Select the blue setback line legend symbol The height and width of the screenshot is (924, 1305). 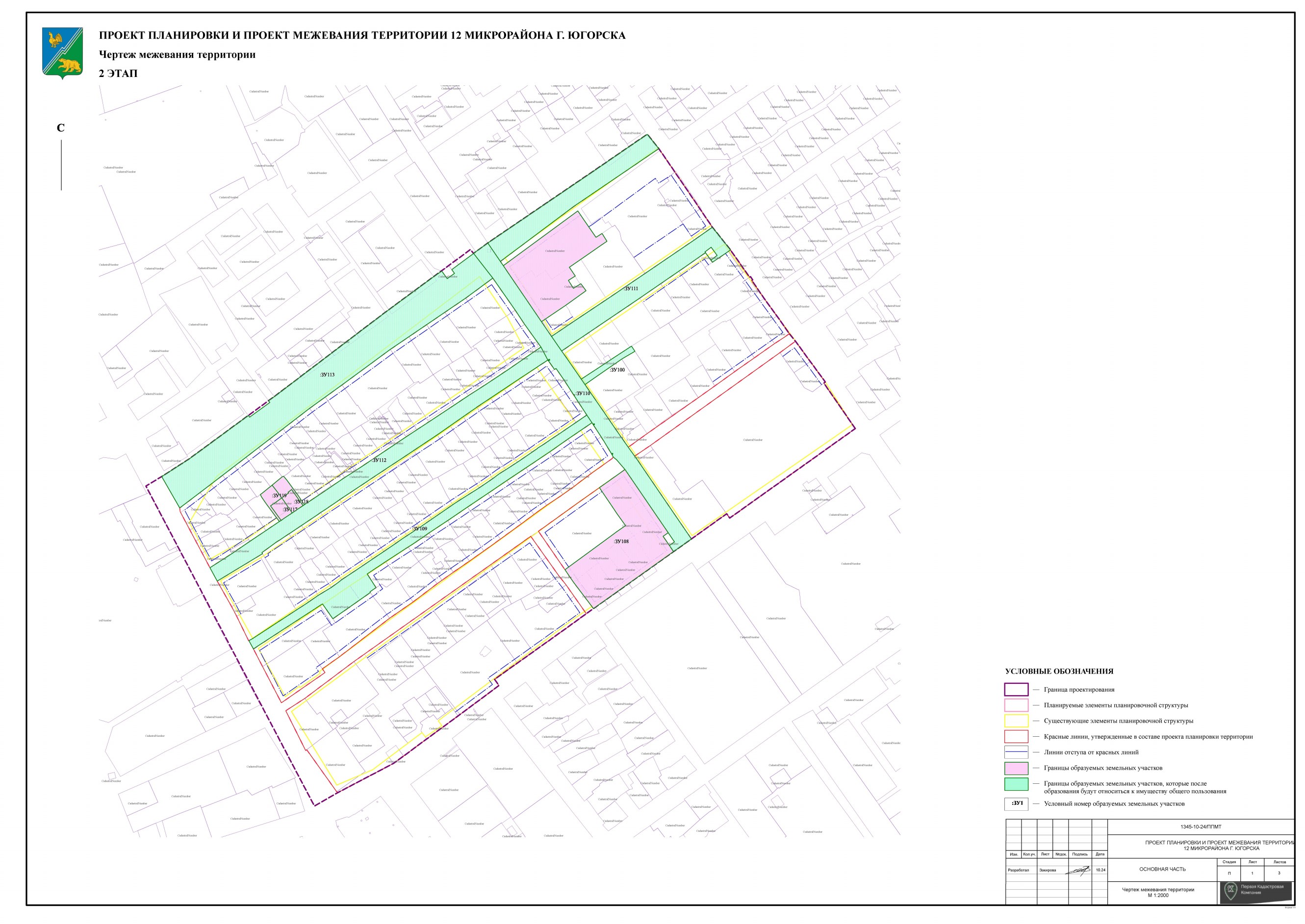(1016, 752)
